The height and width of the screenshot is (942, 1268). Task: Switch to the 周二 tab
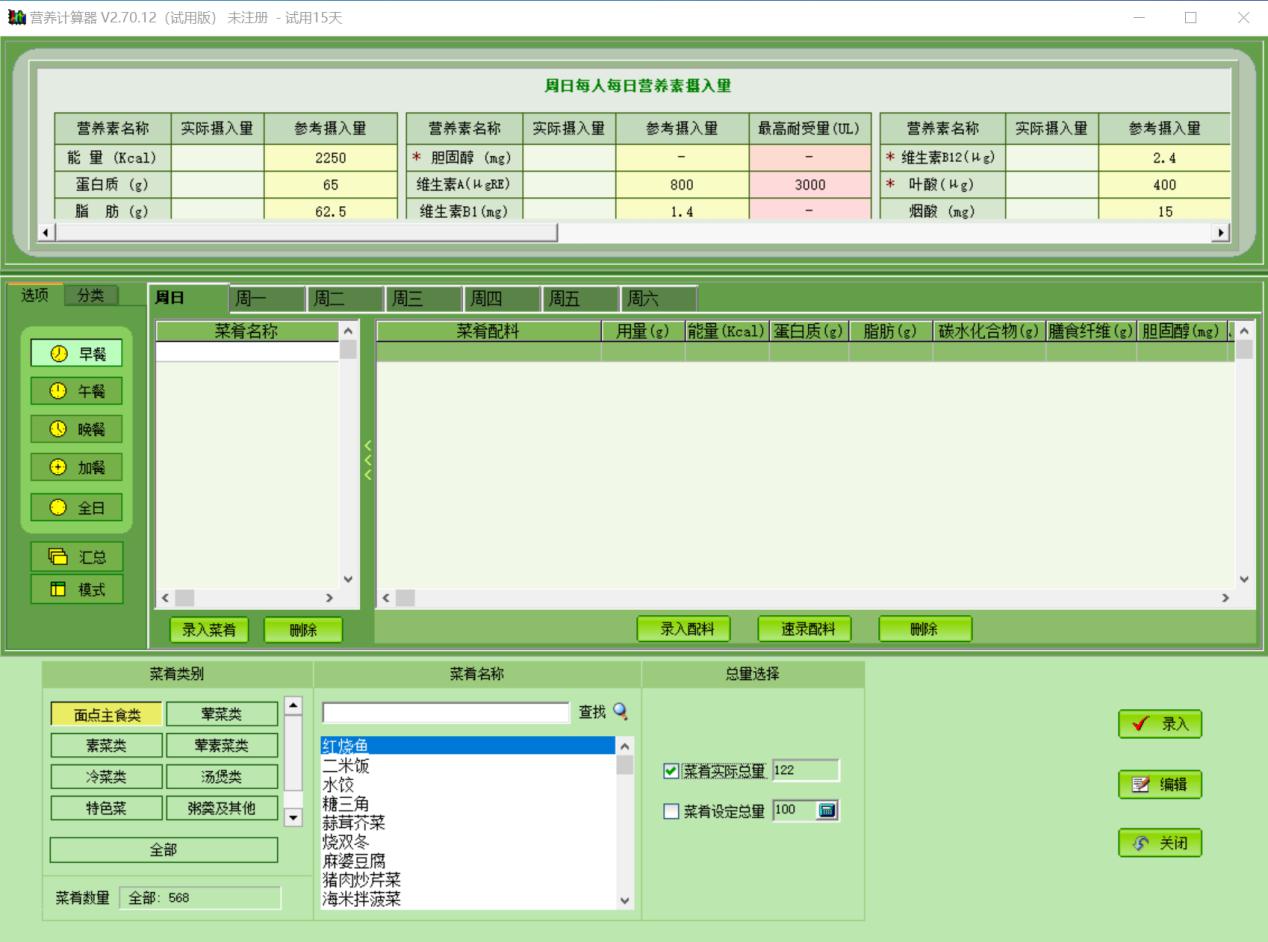coord(345,298)
